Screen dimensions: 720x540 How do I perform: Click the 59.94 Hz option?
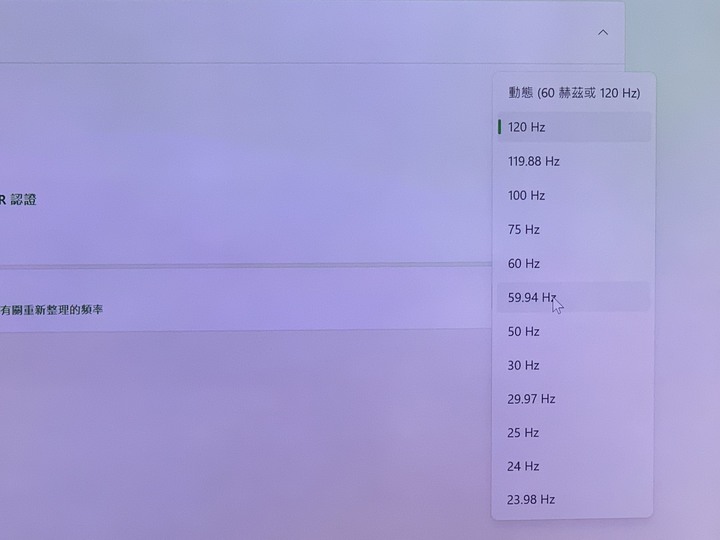pos(574,297)
